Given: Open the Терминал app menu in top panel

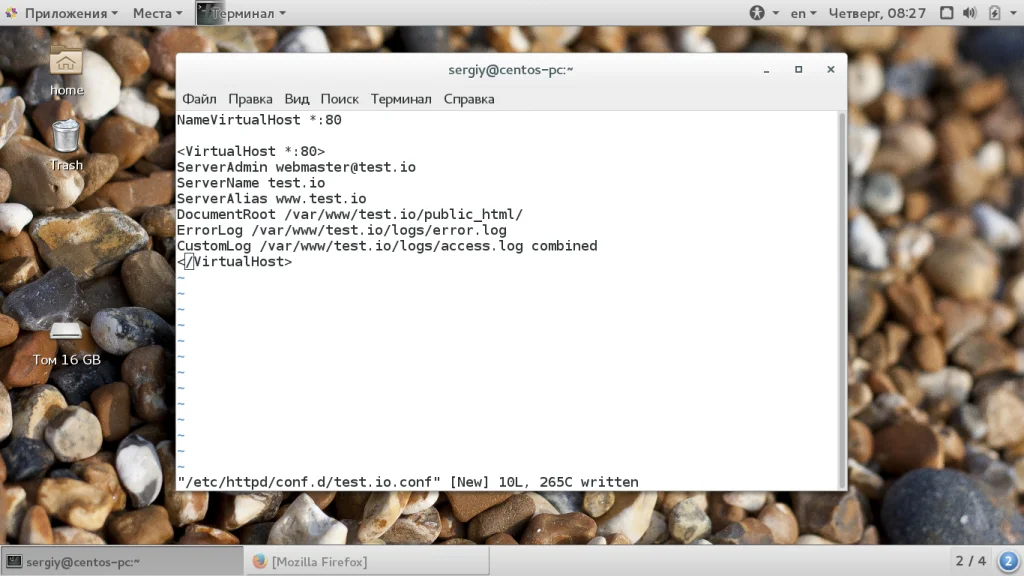Looking at the screenshot, I should [x=242, y=13].
